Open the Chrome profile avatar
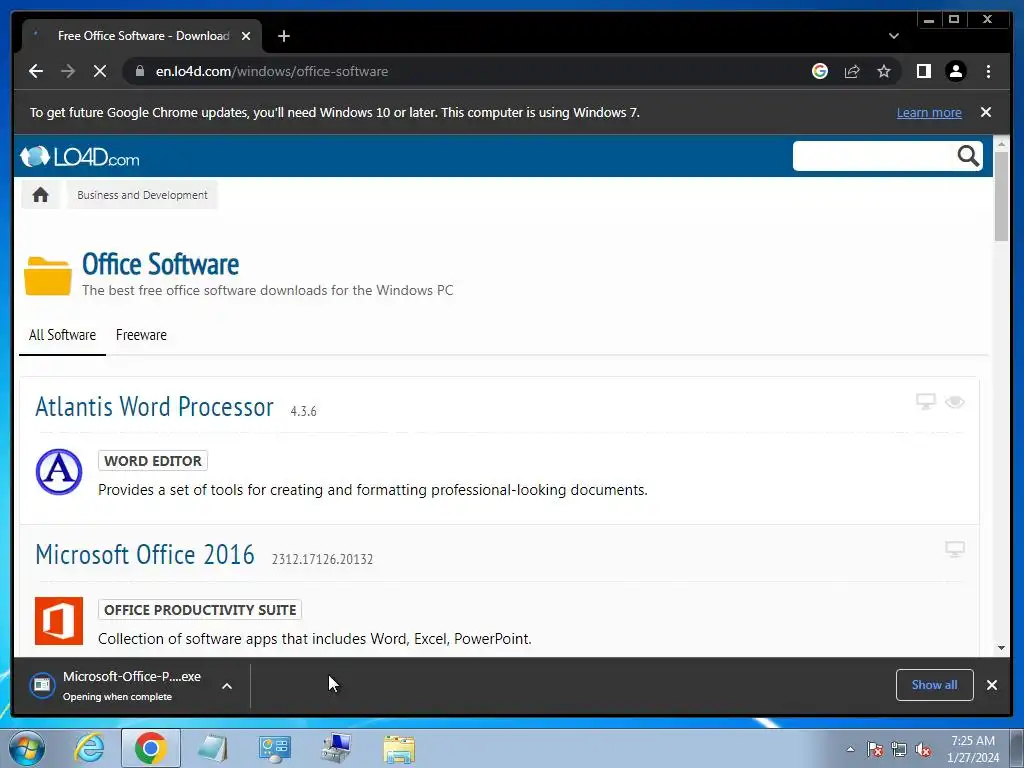 click(x=955, y=71)
